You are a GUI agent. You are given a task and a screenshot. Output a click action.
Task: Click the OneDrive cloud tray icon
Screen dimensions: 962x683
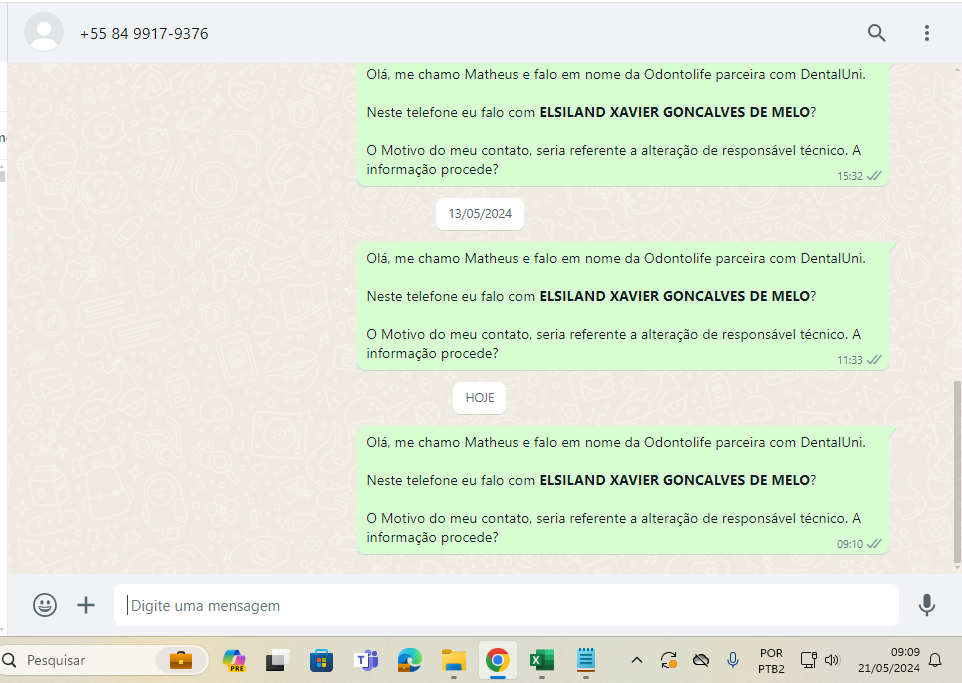click(x=701, y=660)
